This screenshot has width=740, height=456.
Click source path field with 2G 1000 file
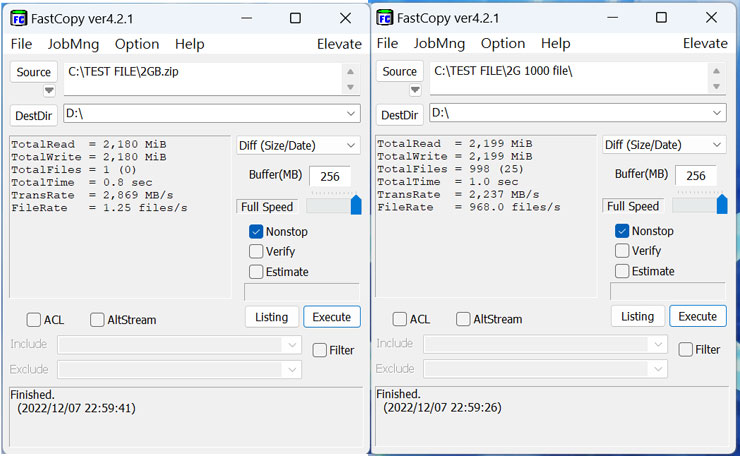tap(570, 77)
